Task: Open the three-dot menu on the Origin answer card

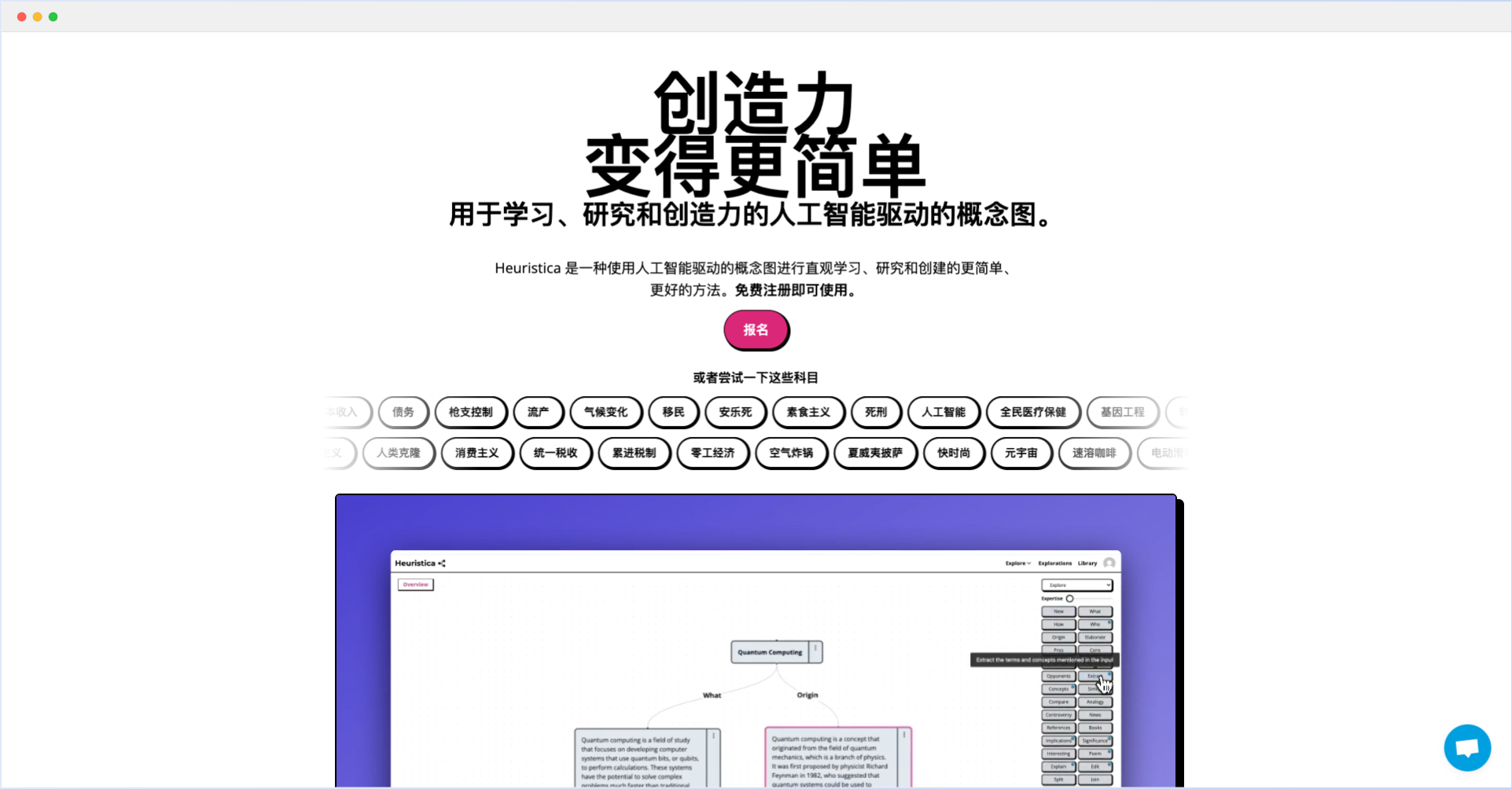Action: coord(904,735)
